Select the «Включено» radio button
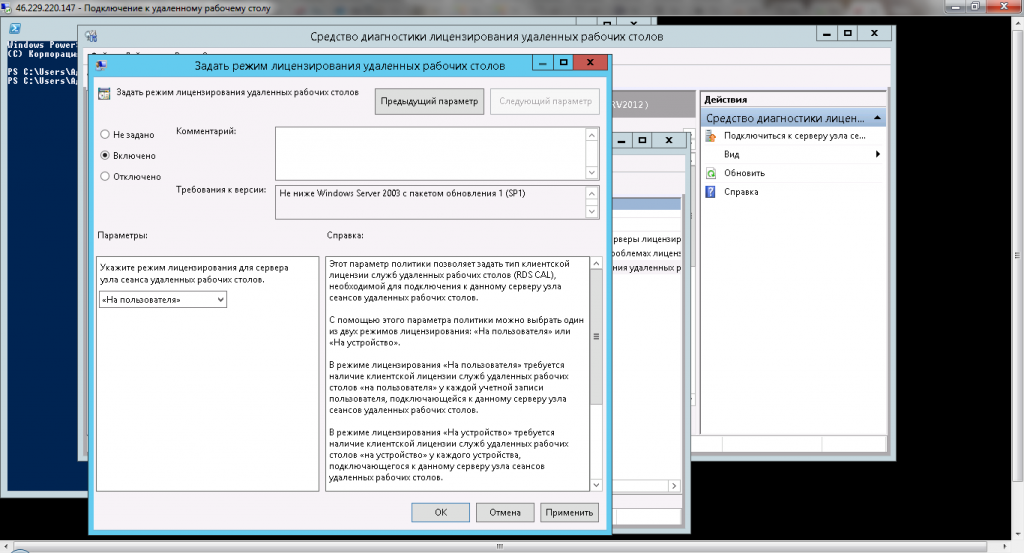 click(105, 156)
